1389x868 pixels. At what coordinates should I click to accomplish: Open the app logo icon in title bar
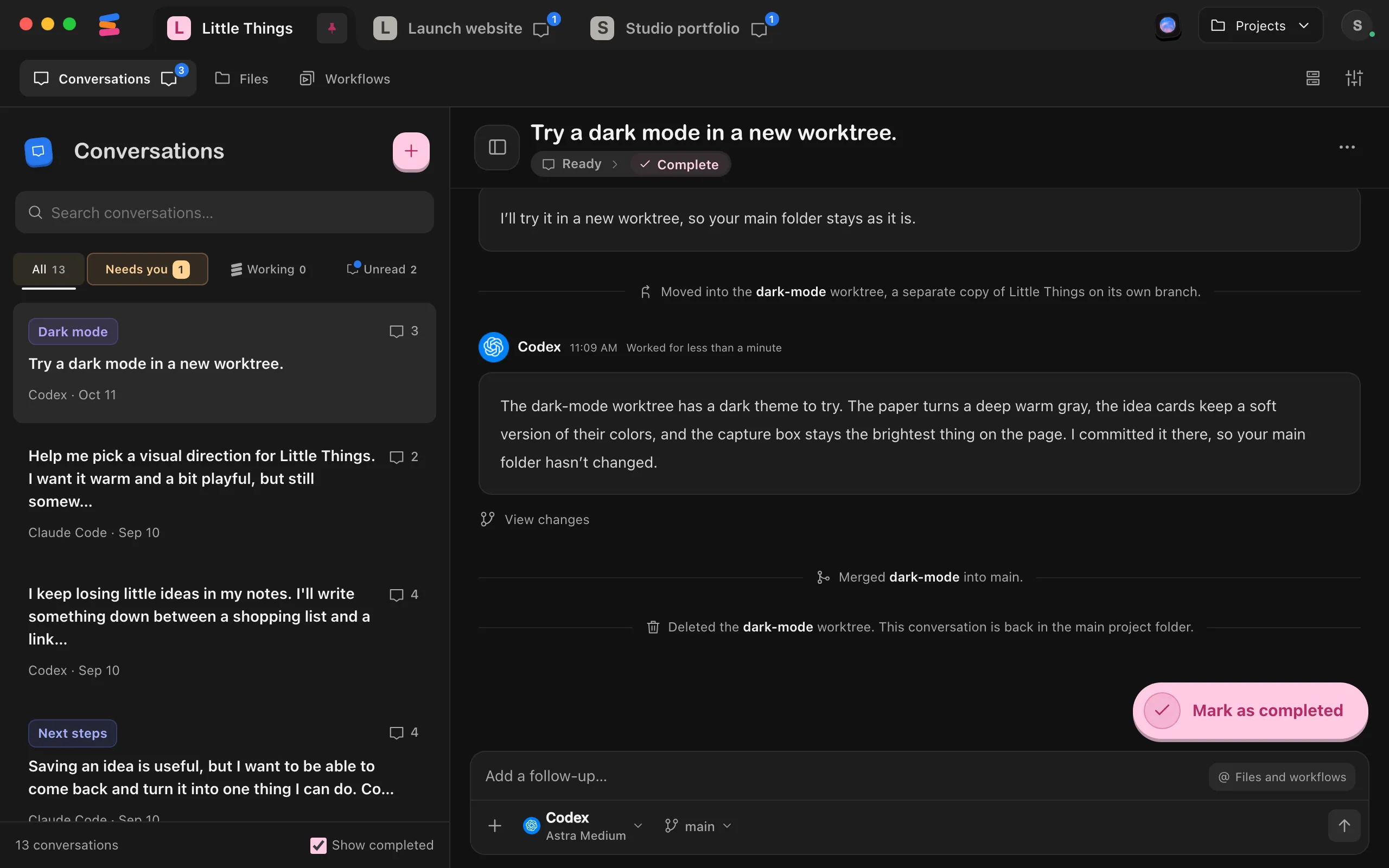[x=109, y=25]
